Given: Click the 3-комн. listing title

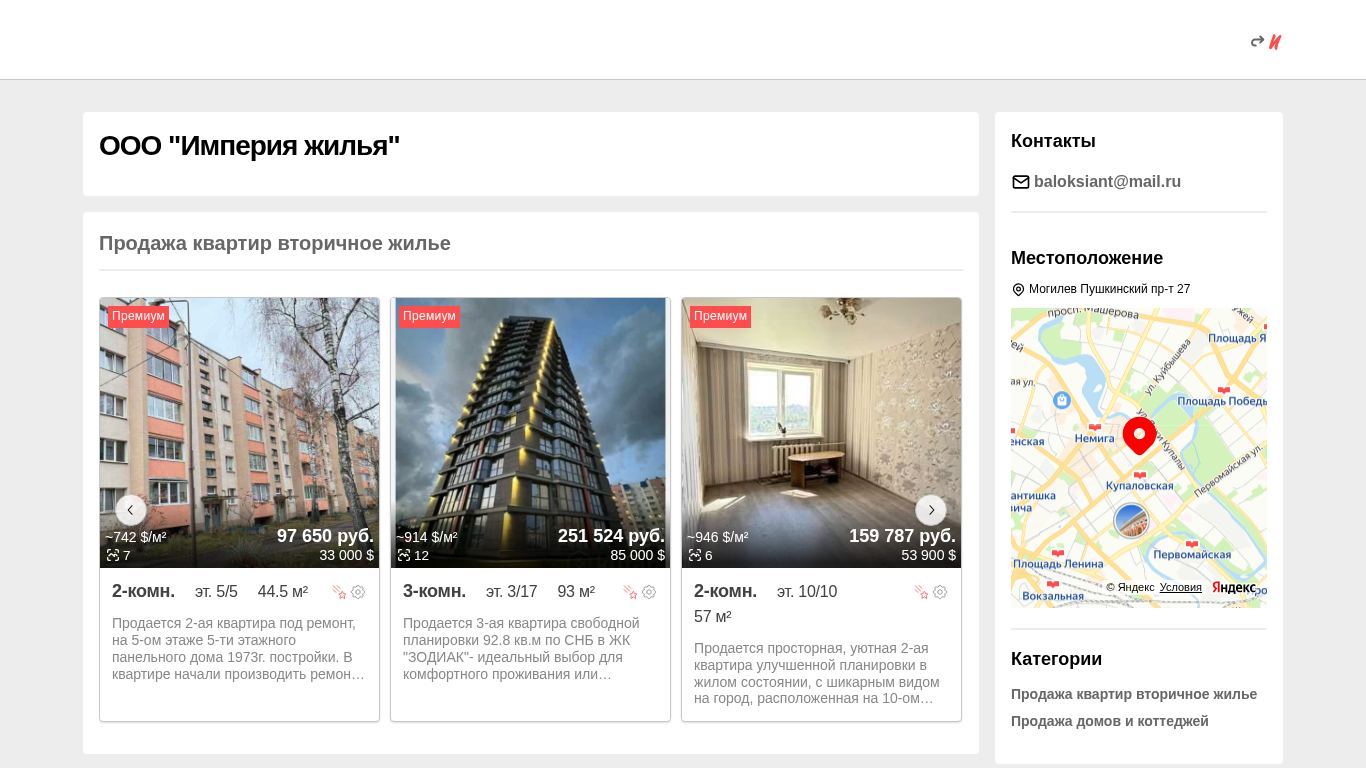Looking at the screenshot, I should (x=434, y=591).
